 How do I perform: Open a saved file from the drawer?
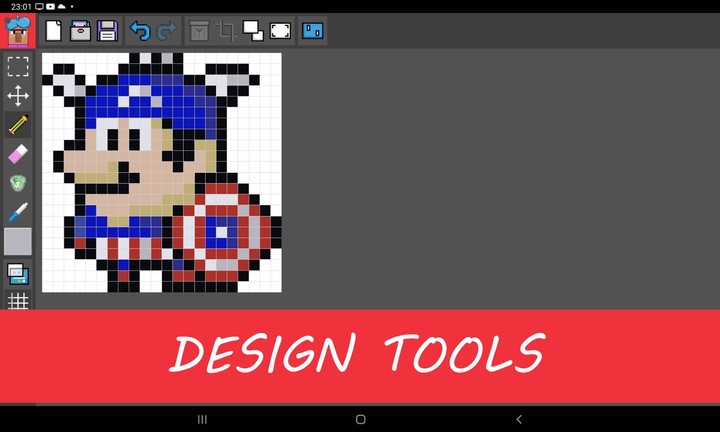tap(80, 31)
